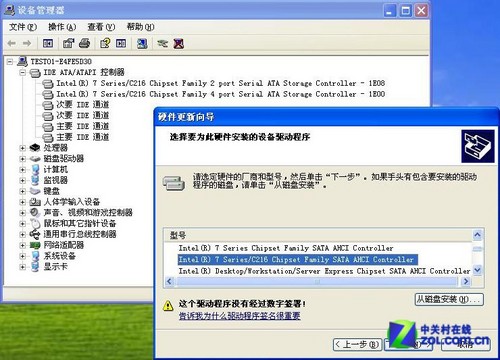Toggle the show/hide console tree toolbar icon
Image resolution: width=500 pixels, height=360 pixels.
pyautogui.click(x=48, y=43)
